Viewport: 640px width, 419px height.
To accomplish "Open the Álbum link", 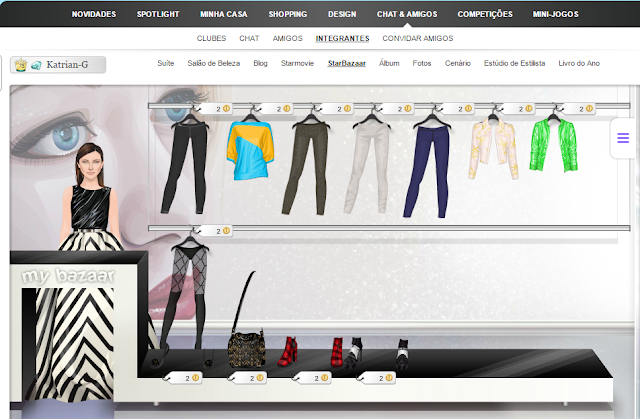I will (x=389, y=63).
